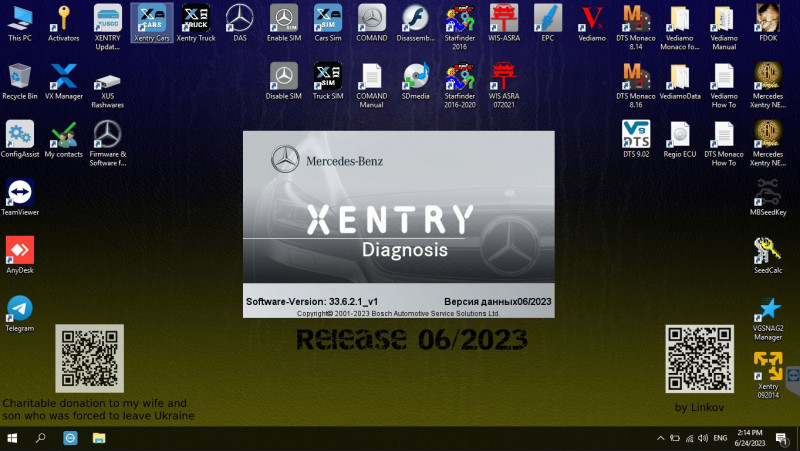Click the tray battery/power icon
The height and width of the screenshot is (451, 800).
[675, 438]
